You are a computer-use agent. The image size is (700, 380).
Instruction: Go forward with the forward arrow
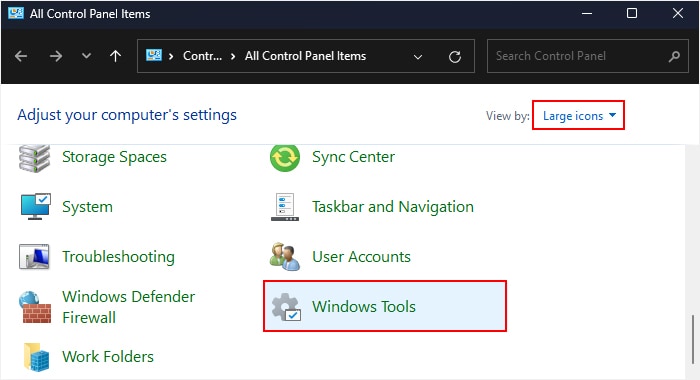(56, 56)
